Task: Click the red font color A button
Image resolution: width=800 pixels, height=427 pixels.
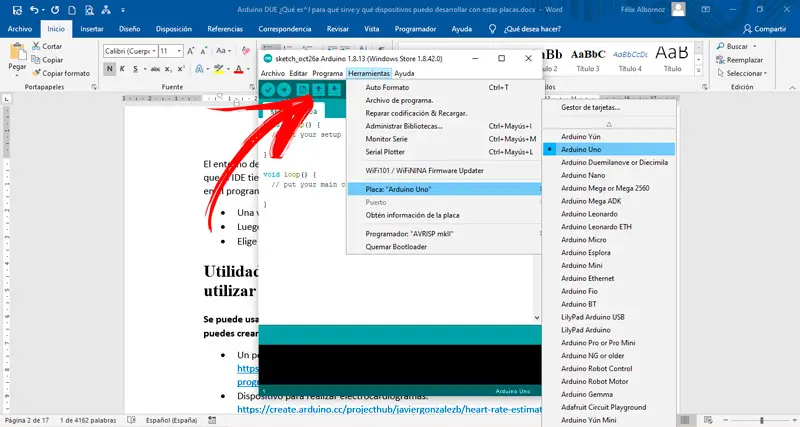Action: tap(238, 69)
